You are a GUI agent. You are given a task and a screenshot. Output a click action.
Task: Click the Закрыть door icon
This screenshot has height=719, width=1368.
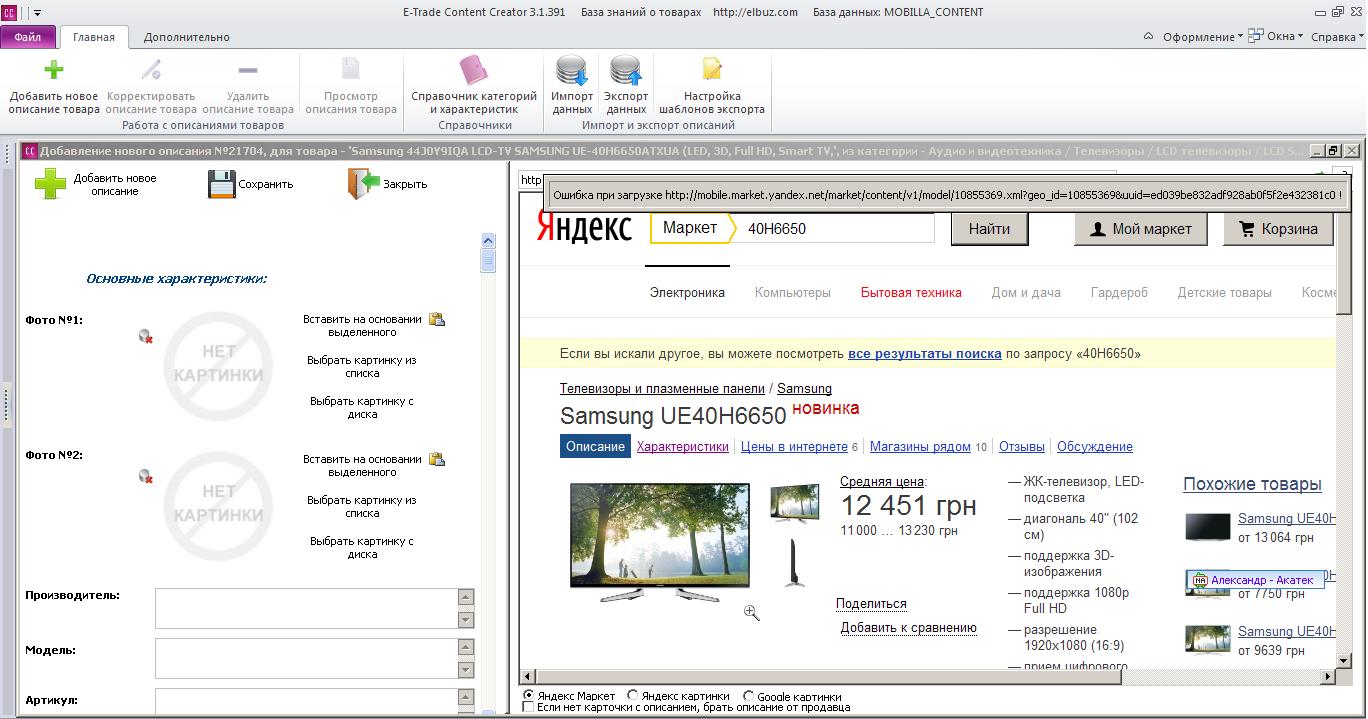click(364, 183)
